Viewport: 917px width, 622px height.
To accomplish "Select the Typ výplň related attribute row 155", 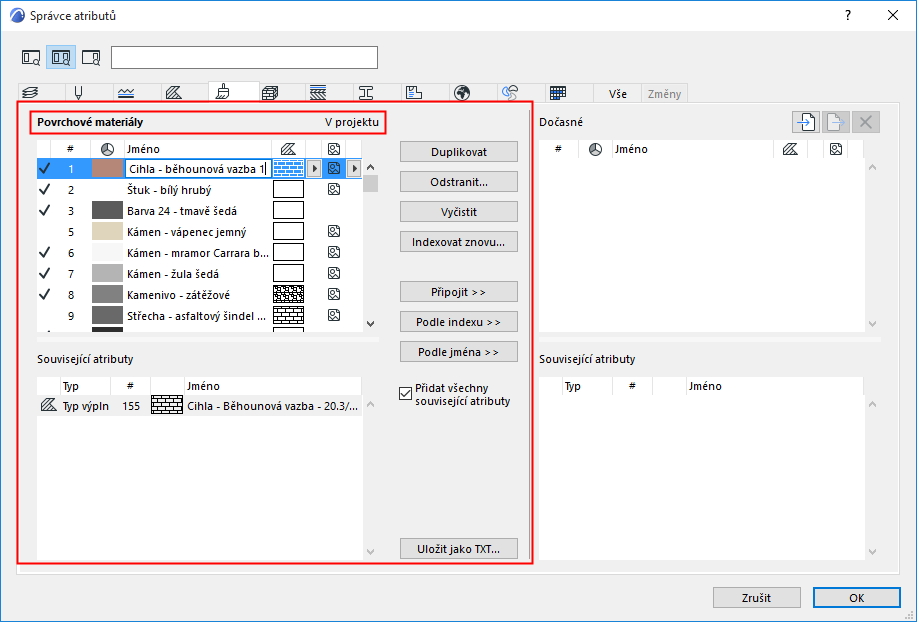I will [x=199, y=406].
